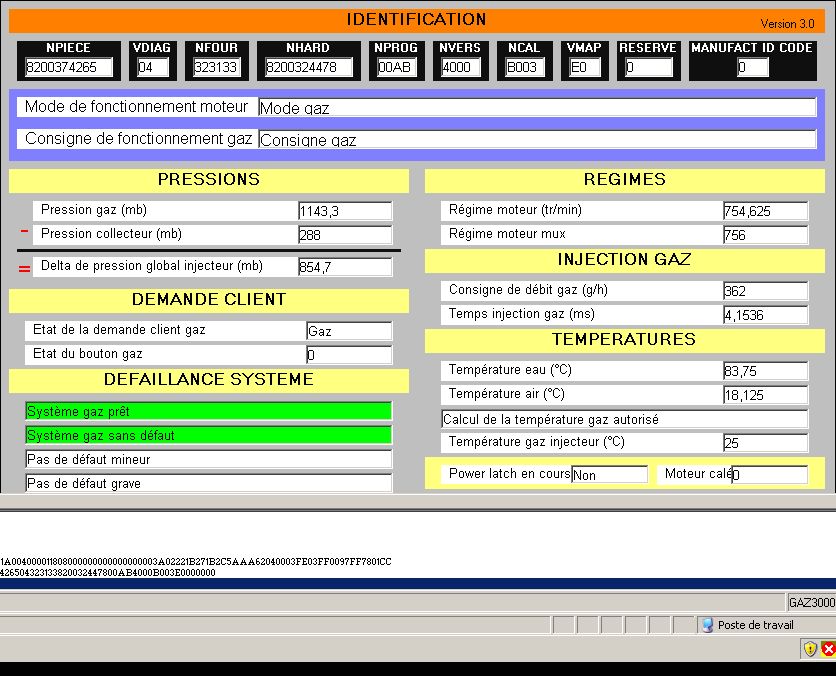836x676 pixels.
Task: Click the red minus sign beside Pression collecteur
Action: (24, 232)
